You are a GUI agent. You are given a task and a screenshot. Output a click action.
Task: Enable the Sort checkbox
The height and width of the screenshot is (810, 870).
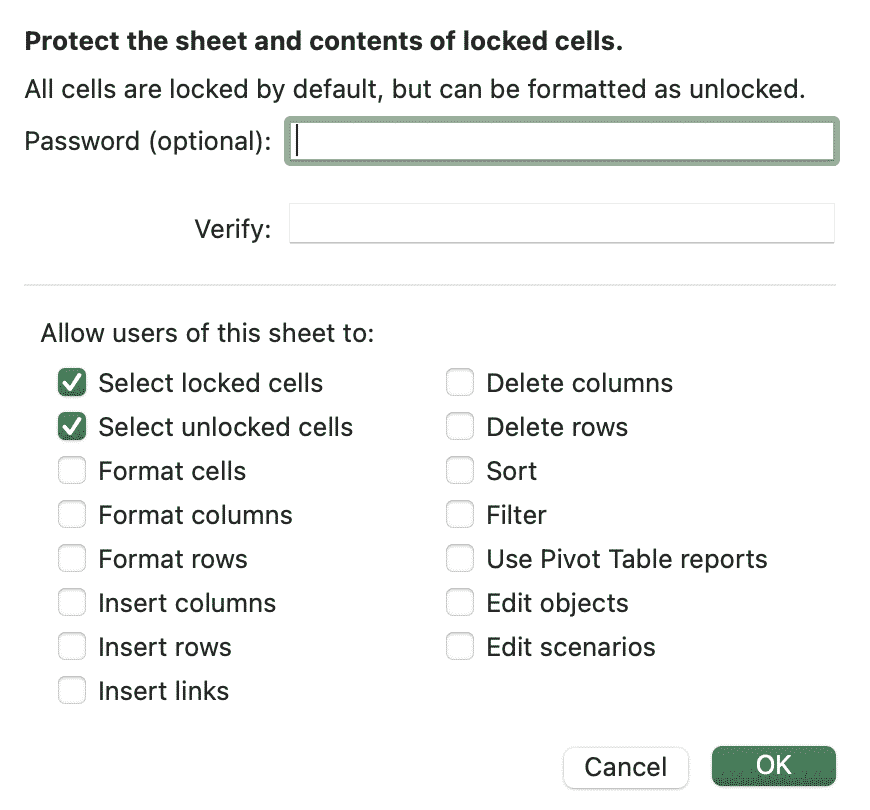pyautogui.click(x=460, y=471)
